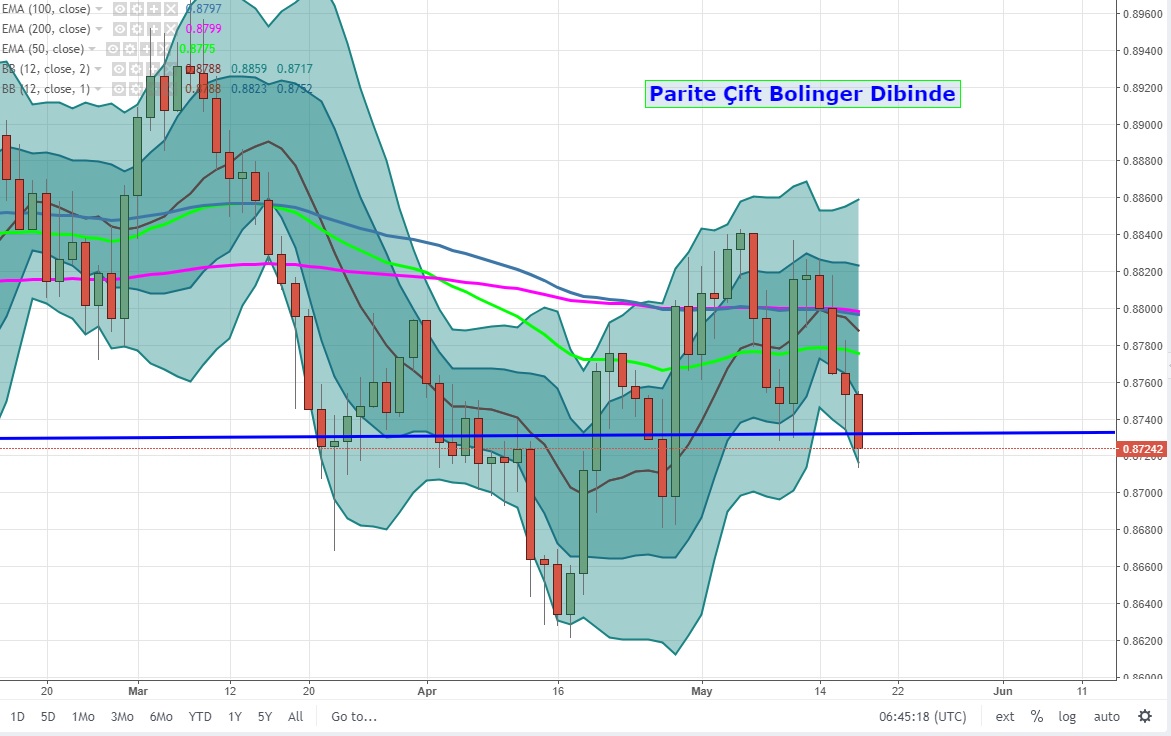Switch to the YTD time range

pyautogui.click(x=200, y=717)
